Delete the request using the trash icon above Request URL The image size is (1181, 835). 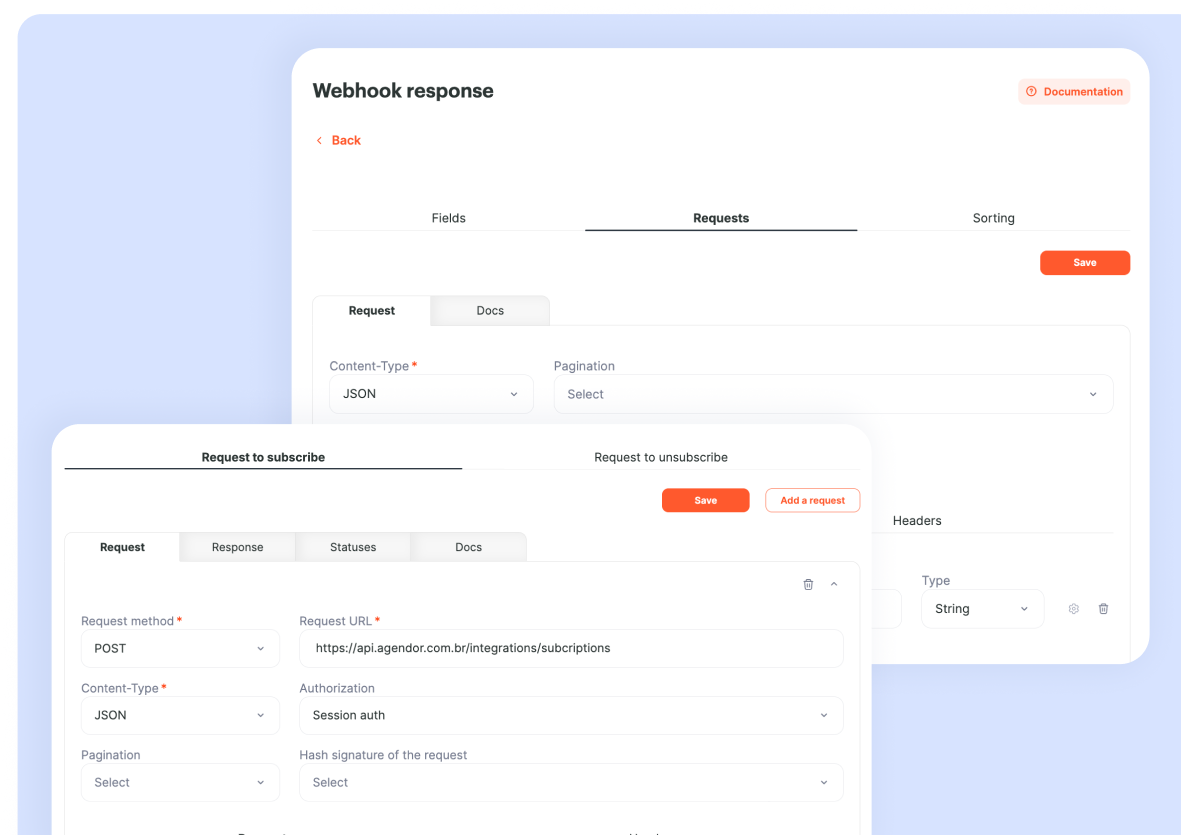click(808, 584)
